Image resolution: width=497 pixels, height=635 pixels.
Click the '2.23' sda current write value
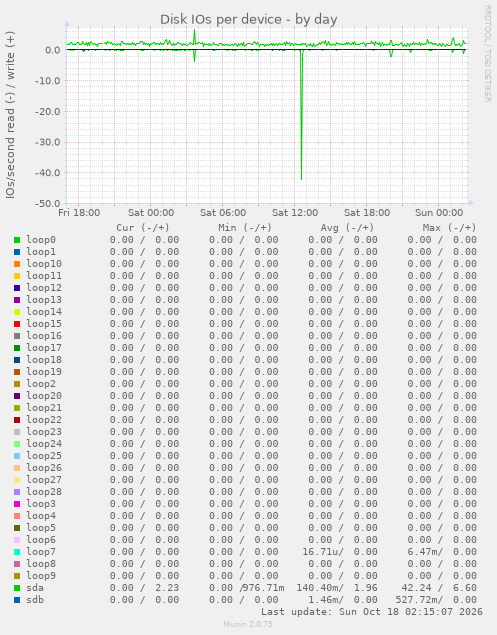point(167,588)
